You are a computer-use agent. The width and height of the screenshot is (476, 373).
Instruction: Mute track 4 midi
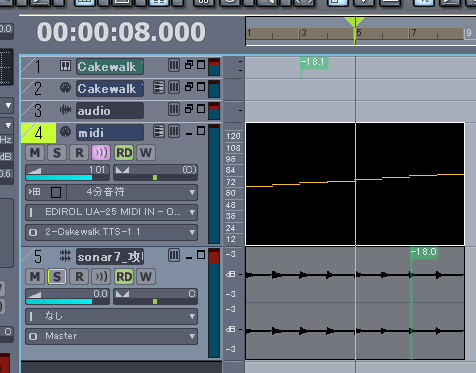pyautogui.click(x=35, y=153)
